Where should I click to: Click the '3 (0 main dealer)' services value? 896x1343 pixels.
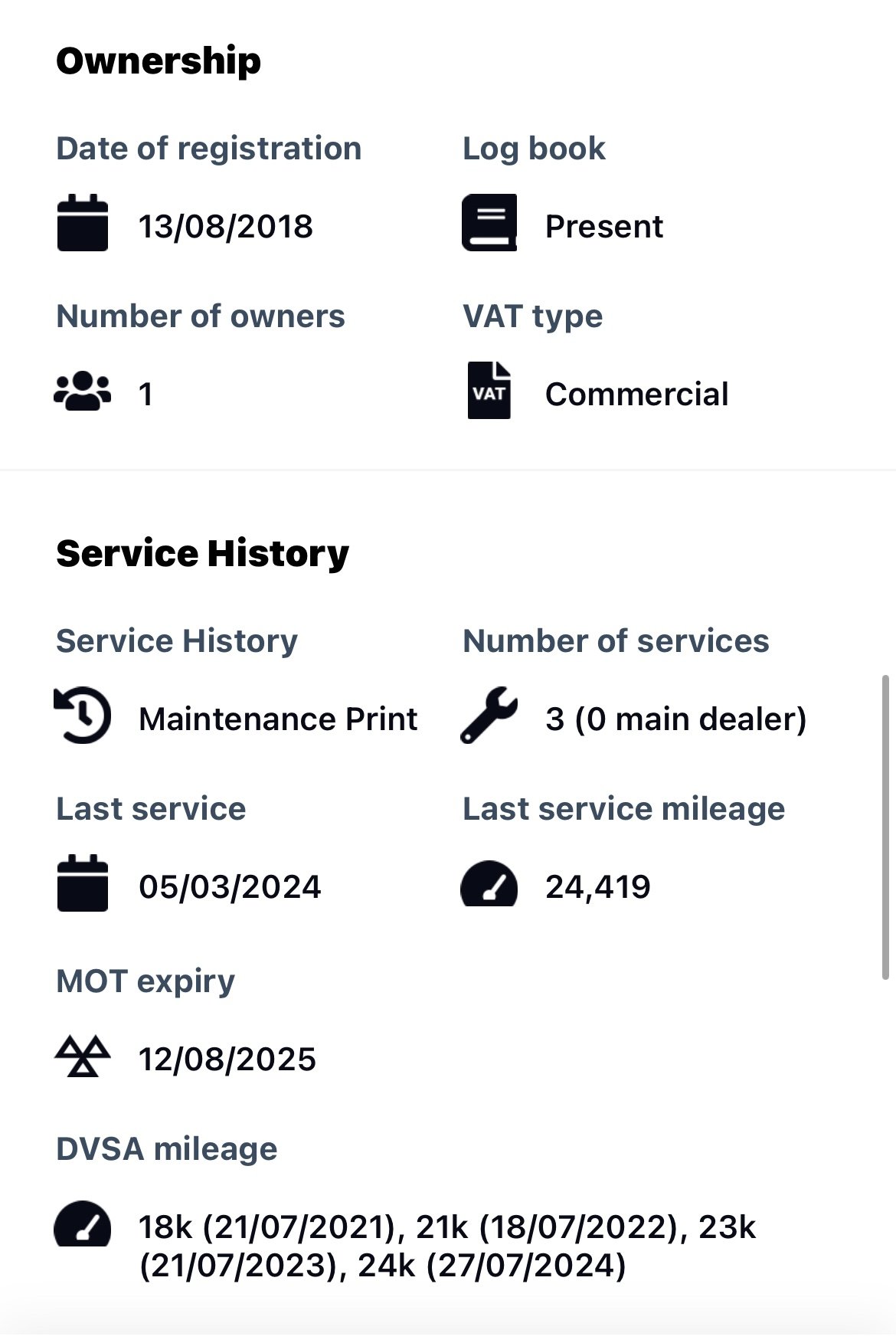[676, 719]
